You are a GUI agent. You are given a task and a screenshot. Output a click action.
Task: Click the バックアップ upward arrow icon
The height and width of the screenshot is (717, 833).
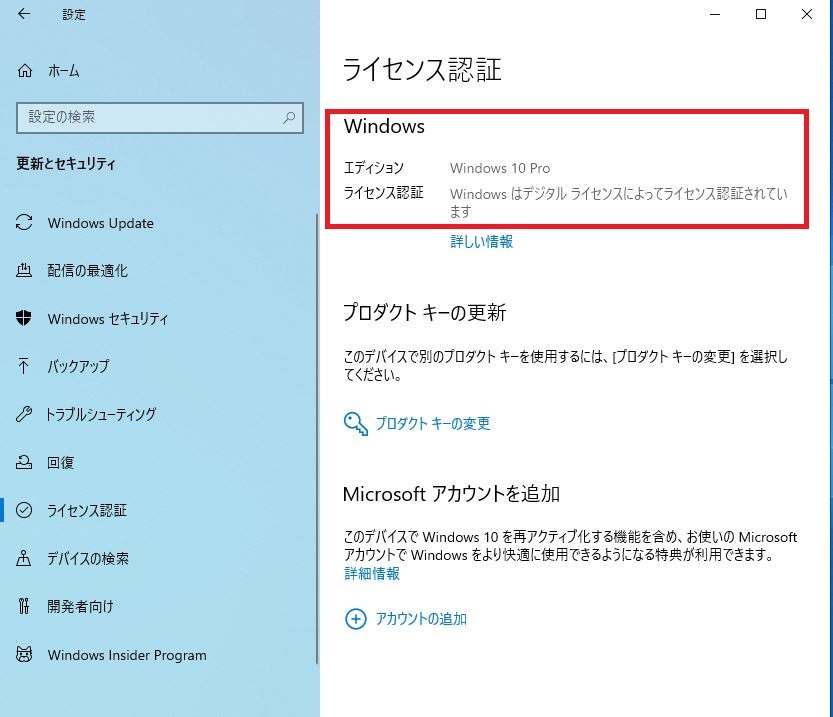(x=23, y=366)
